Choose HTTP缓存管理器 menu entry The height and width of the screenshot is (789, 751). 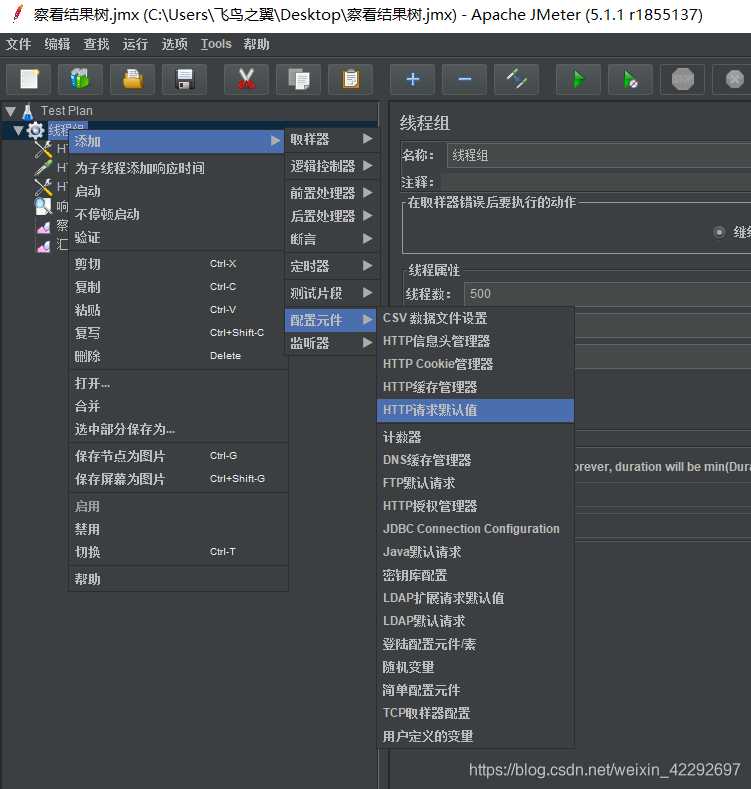pos(475,387)
